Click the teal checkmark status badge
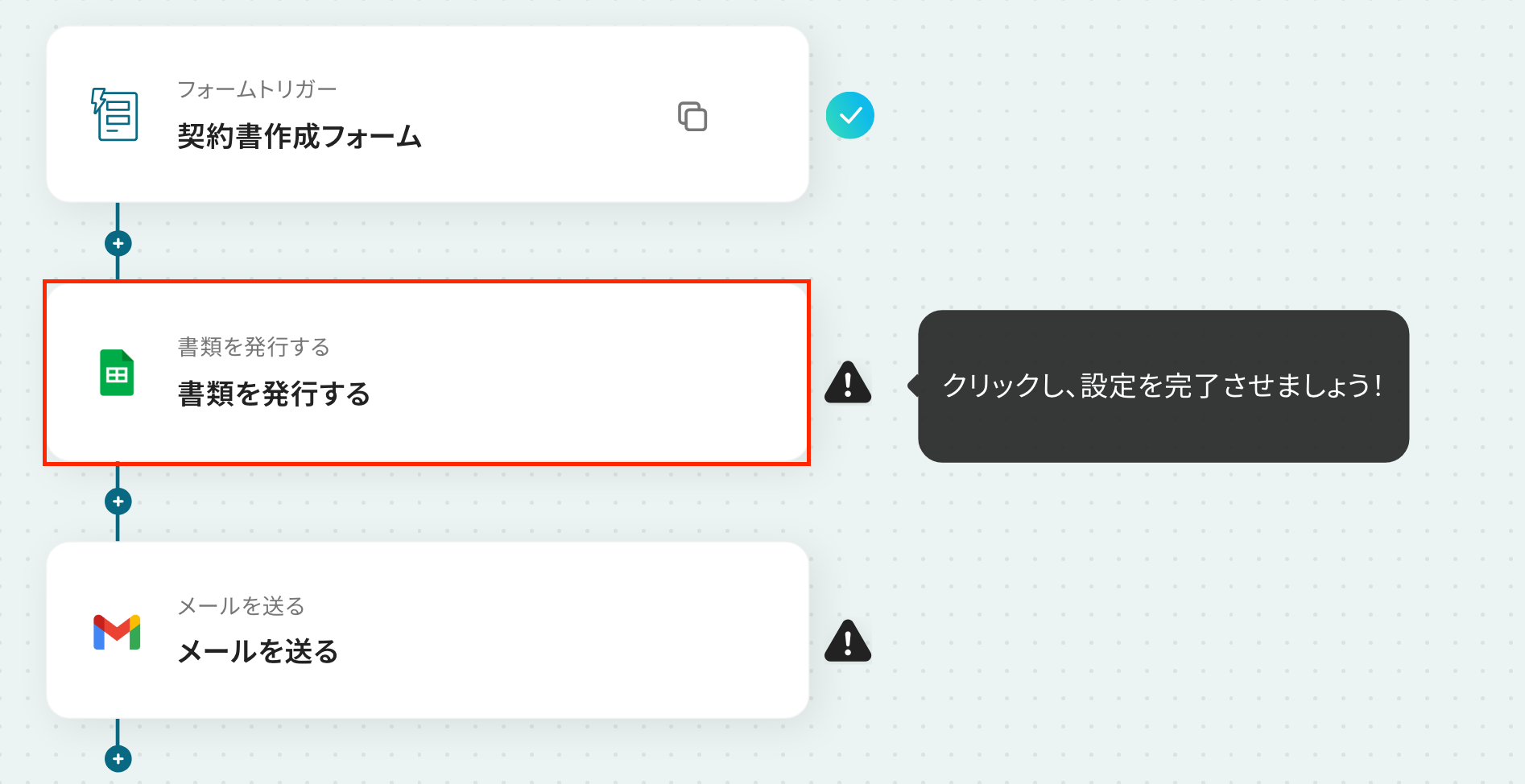The height and width of the screenshot is (784, 1525). (x=849, y=116)
